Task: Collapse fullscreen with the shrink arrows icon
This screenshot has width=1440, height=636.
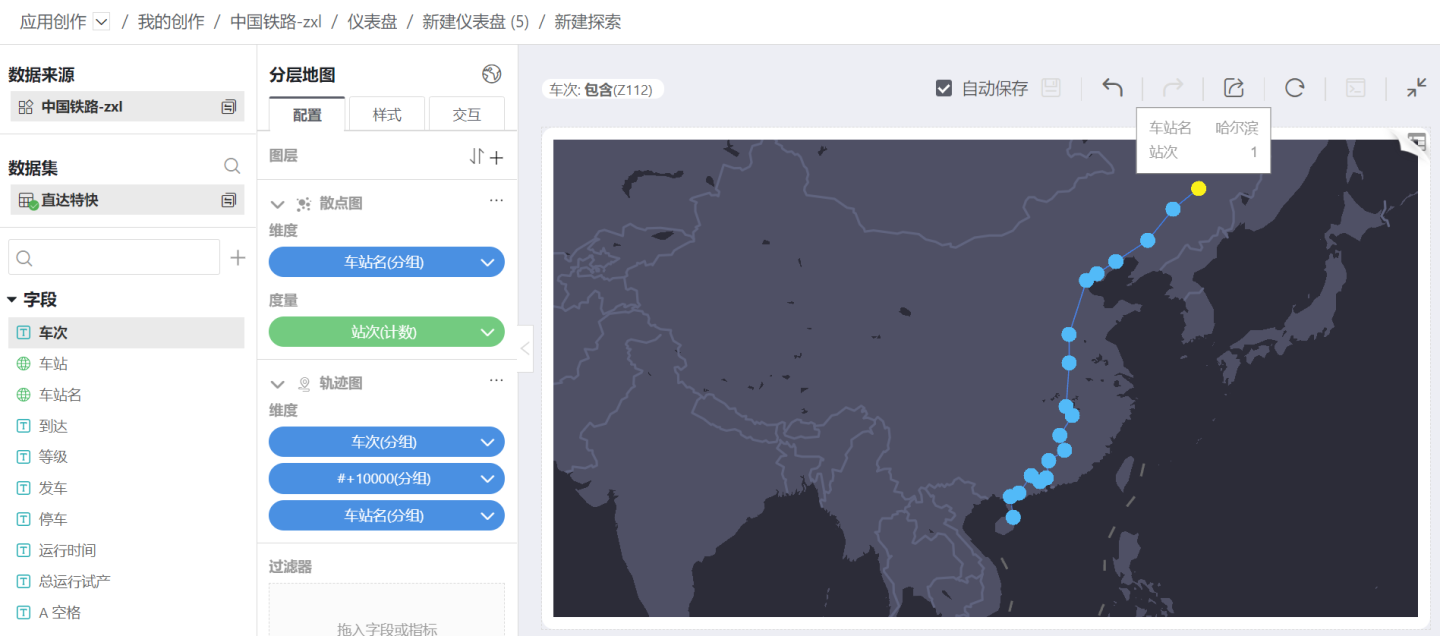Action: (x=1416, y=88)
